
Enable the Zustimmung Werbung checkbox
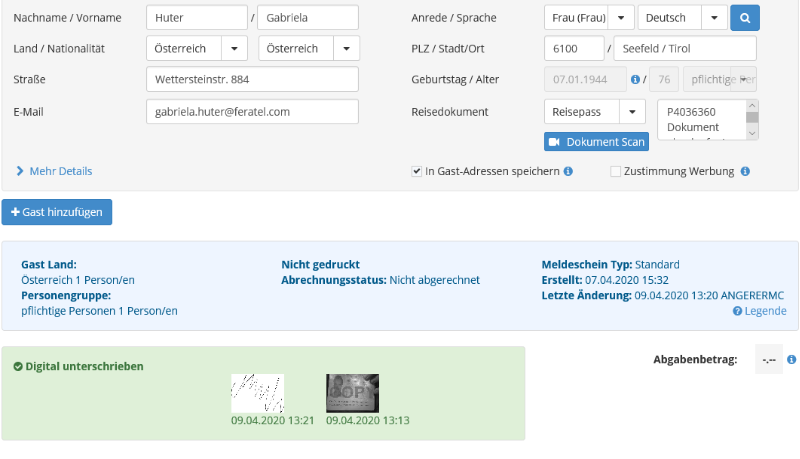coord(616,172)
